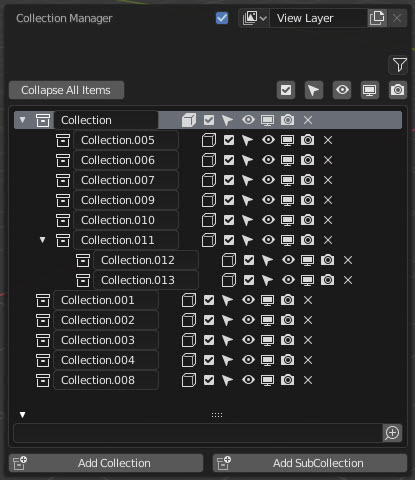The height and width of the screenshot is (480, 415).
Task: Click the Add SubCollection button
Action: click(310, 463)
